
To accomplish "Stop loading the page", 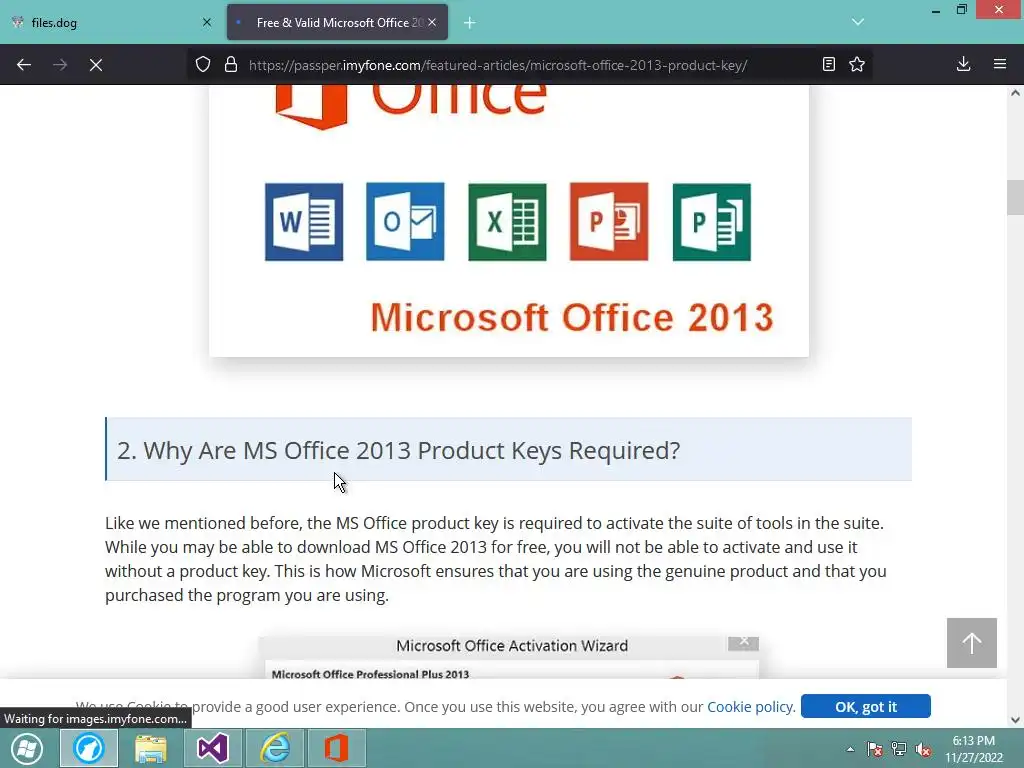I will tap(95, 65).
